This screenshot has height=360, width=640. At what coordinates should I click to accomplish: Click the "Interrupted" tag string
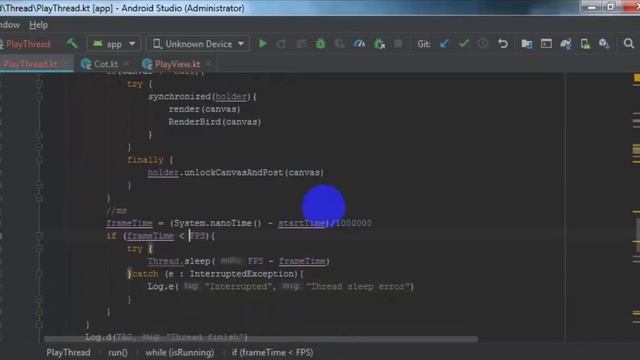coord(238,287)
